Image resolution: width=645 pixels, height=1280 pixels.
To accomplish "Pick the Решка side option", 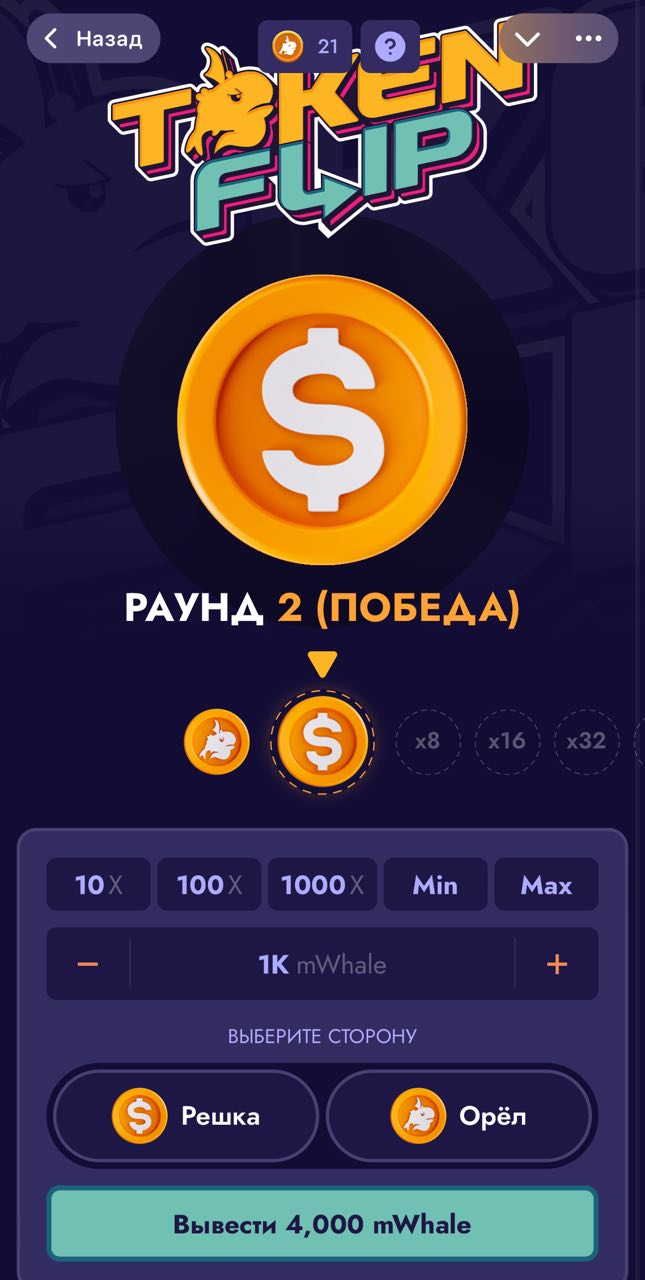I will click(x=186, y=1116).
